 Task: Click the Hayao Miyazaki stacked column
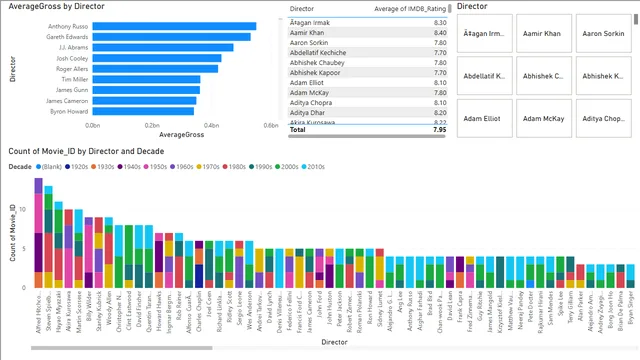[58, 245]
